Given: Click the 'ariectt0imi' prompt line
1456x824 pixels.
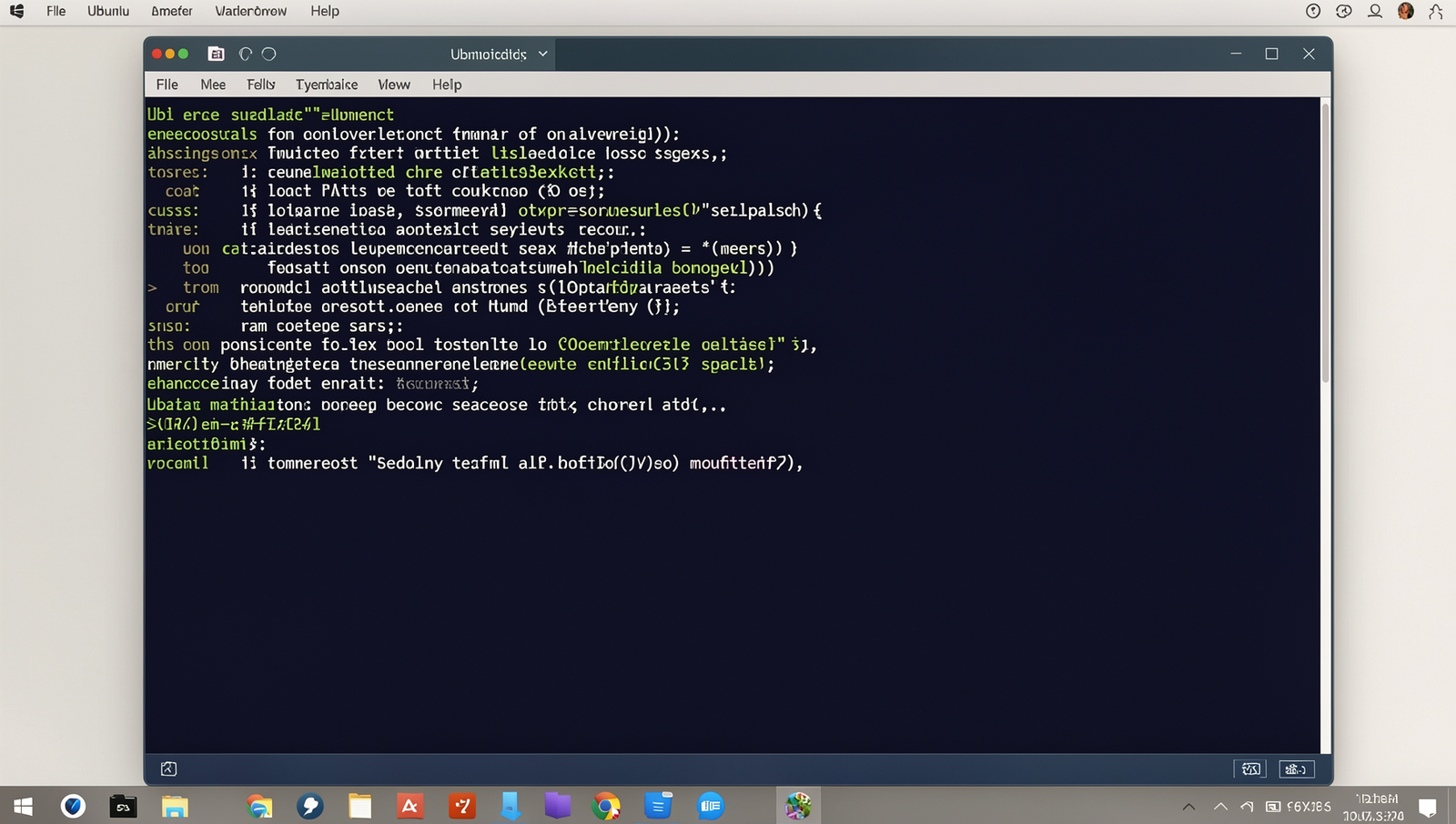Looking at the screenshot, I should (x=207, y=444).
